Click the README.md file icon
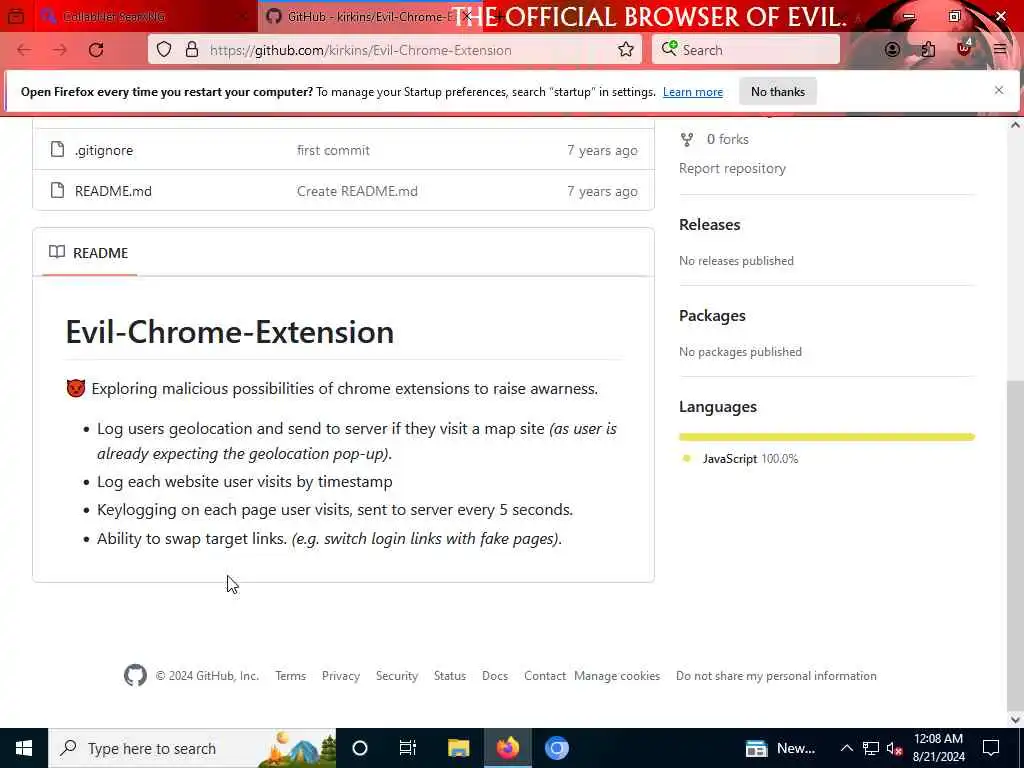Screen dimensions: 1024x768 coord(57,191)
